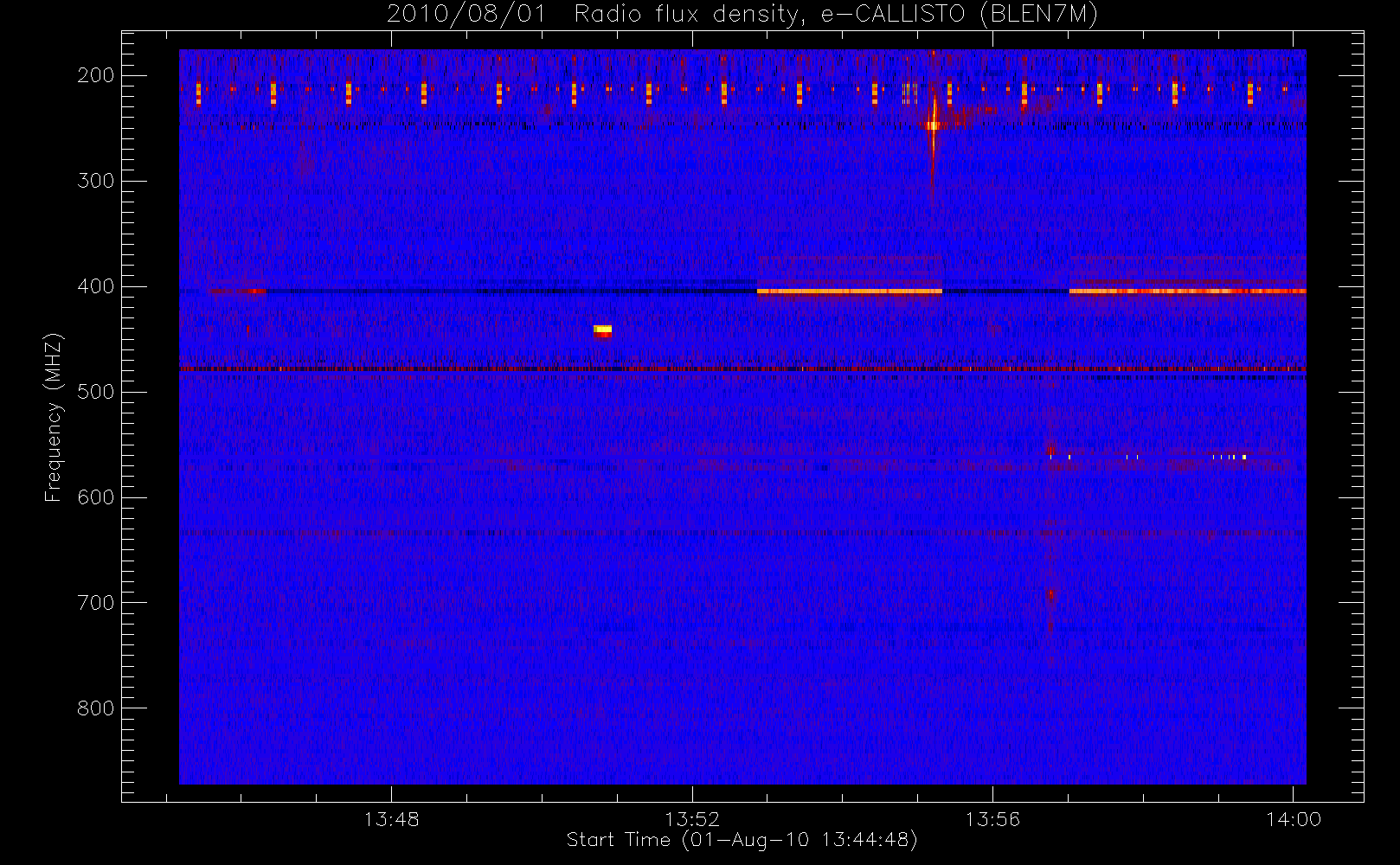This screenshot has height=865, width=1400.
Task: Click the 13:52 time tick label
Action: point(692,819)
